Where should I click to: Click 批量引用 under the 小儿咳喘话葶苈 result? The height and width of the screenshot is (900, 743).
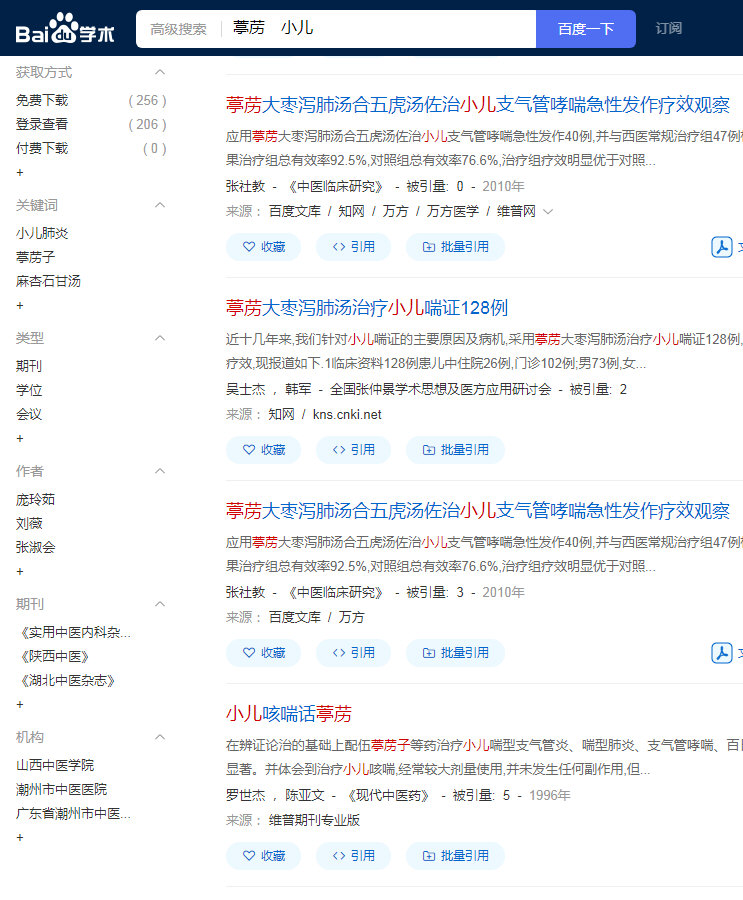point(455,856)
